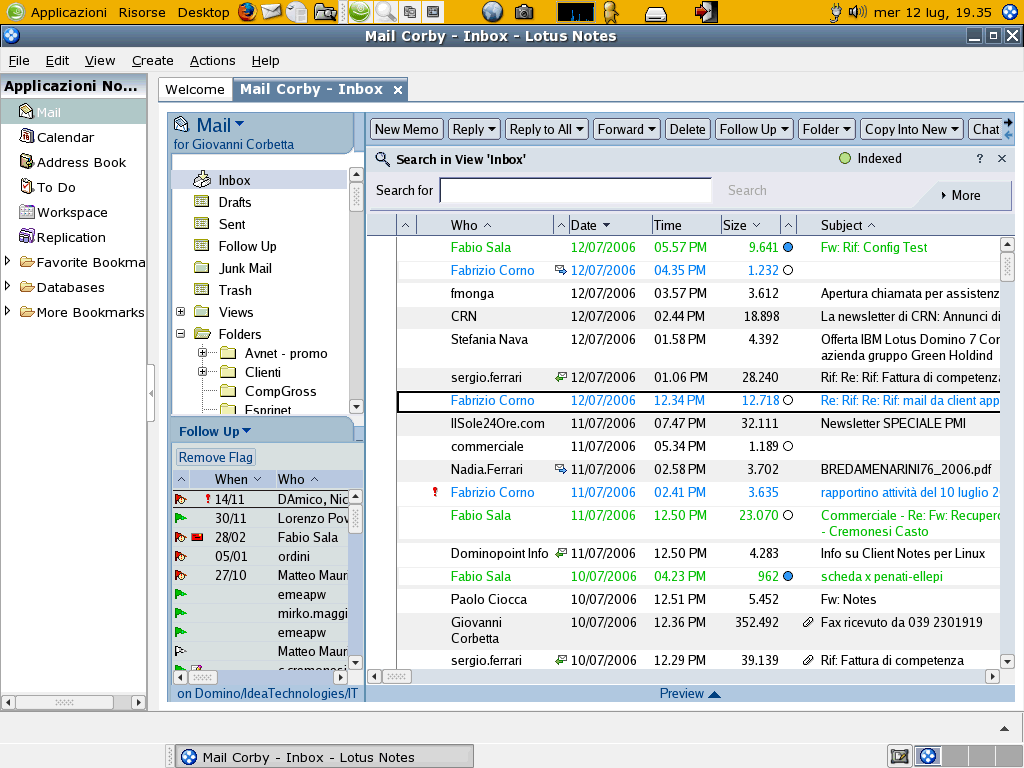Click the Delete button
Viewport: 1024px width, 768px height.
point(687,129)
